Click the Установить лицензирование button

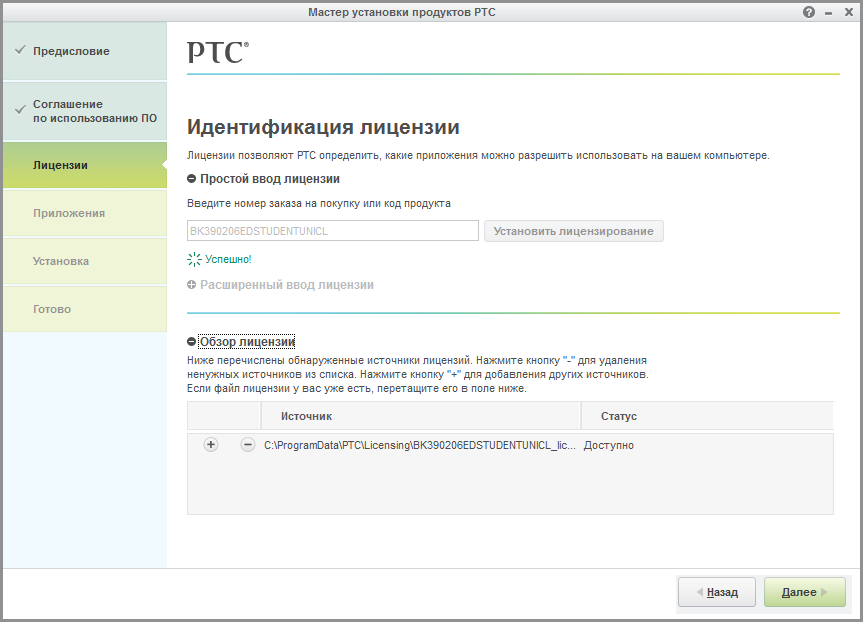click(573, 231)
